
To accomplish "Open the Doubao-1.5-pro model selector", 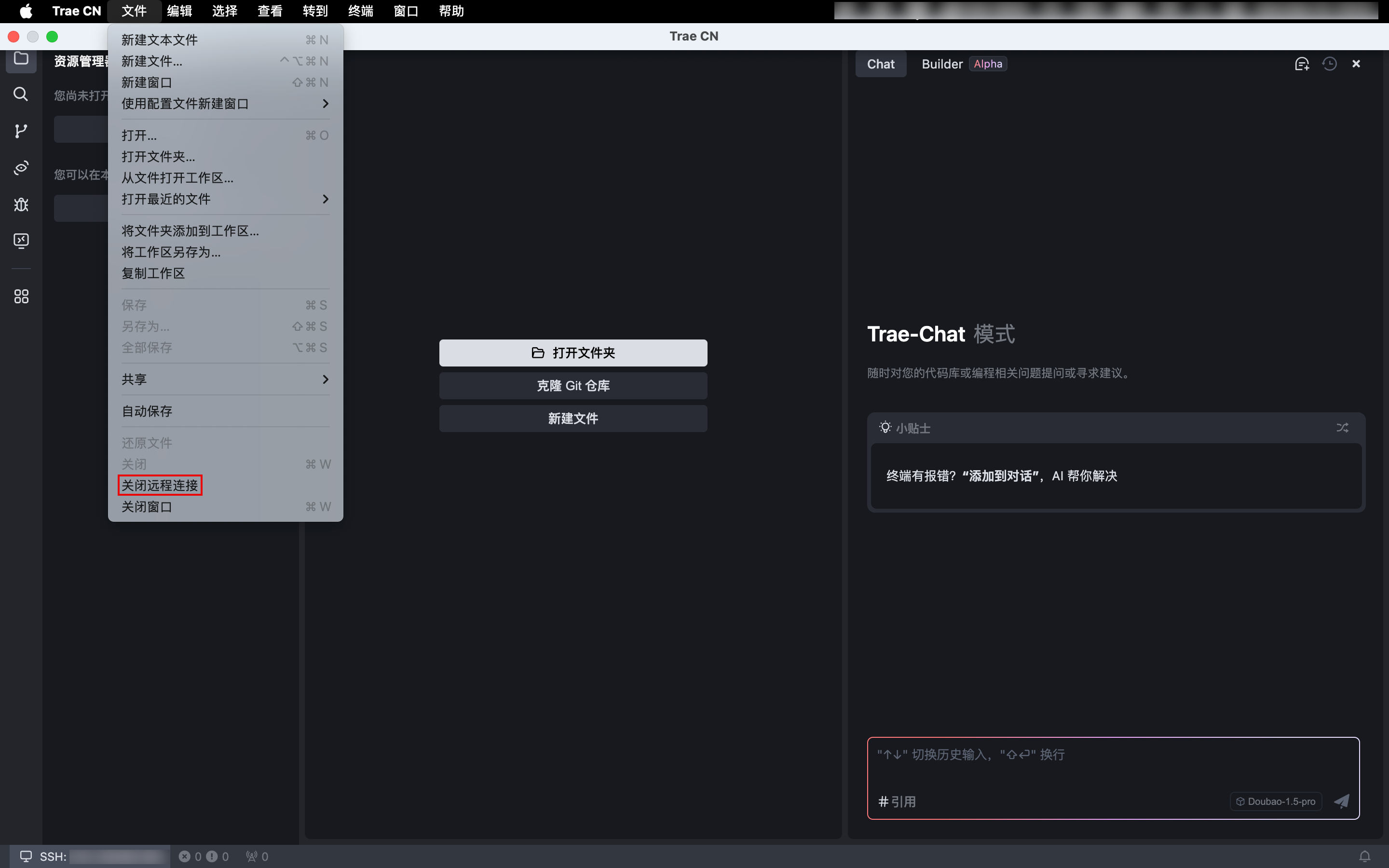I will [1275, 801].
